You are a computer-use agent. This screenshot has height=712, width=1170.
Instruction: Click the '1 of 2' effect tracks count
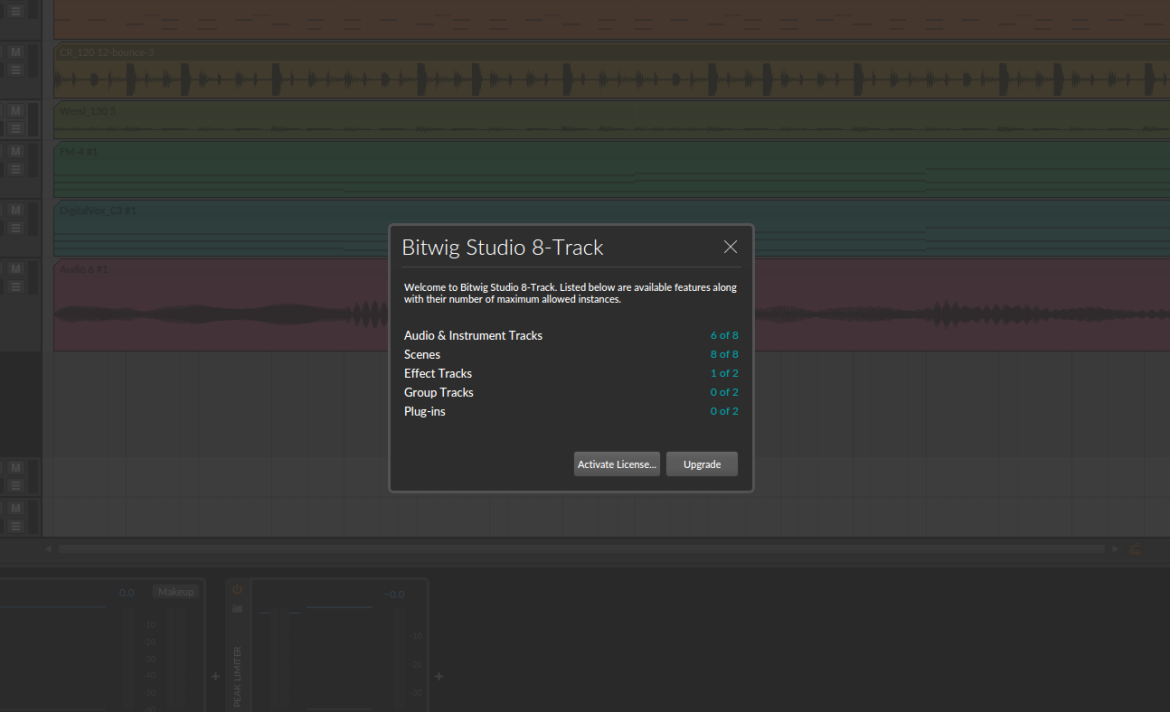pos(724,373)
